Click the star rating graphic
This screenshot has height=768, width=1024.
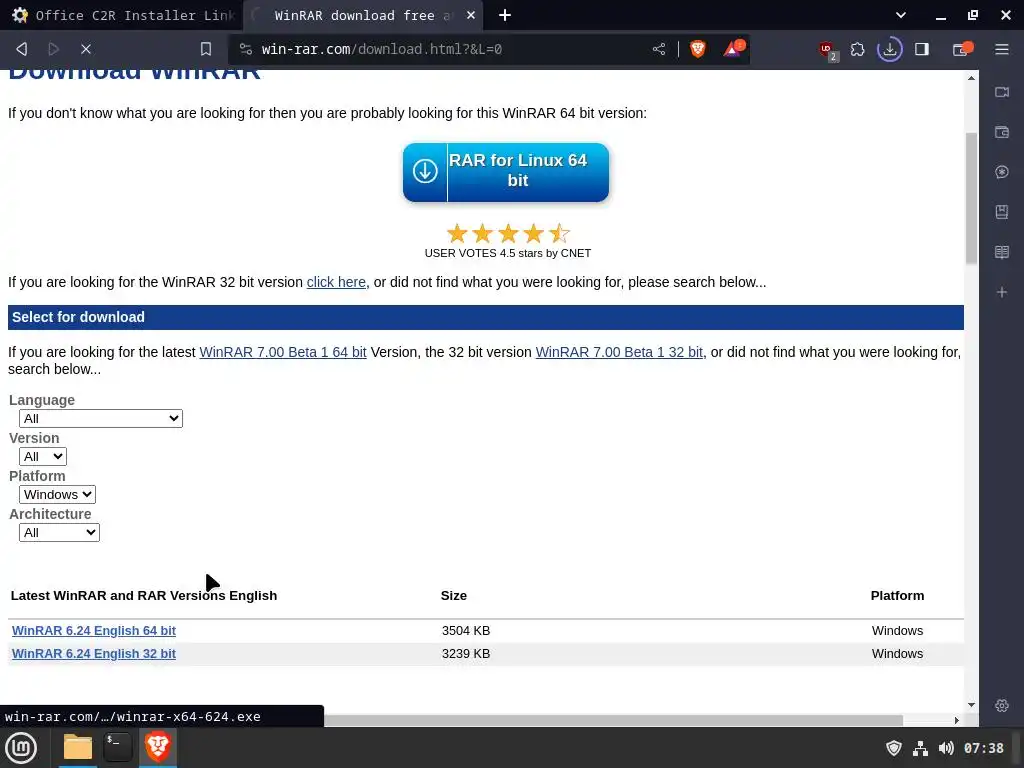tap(508, 233)
